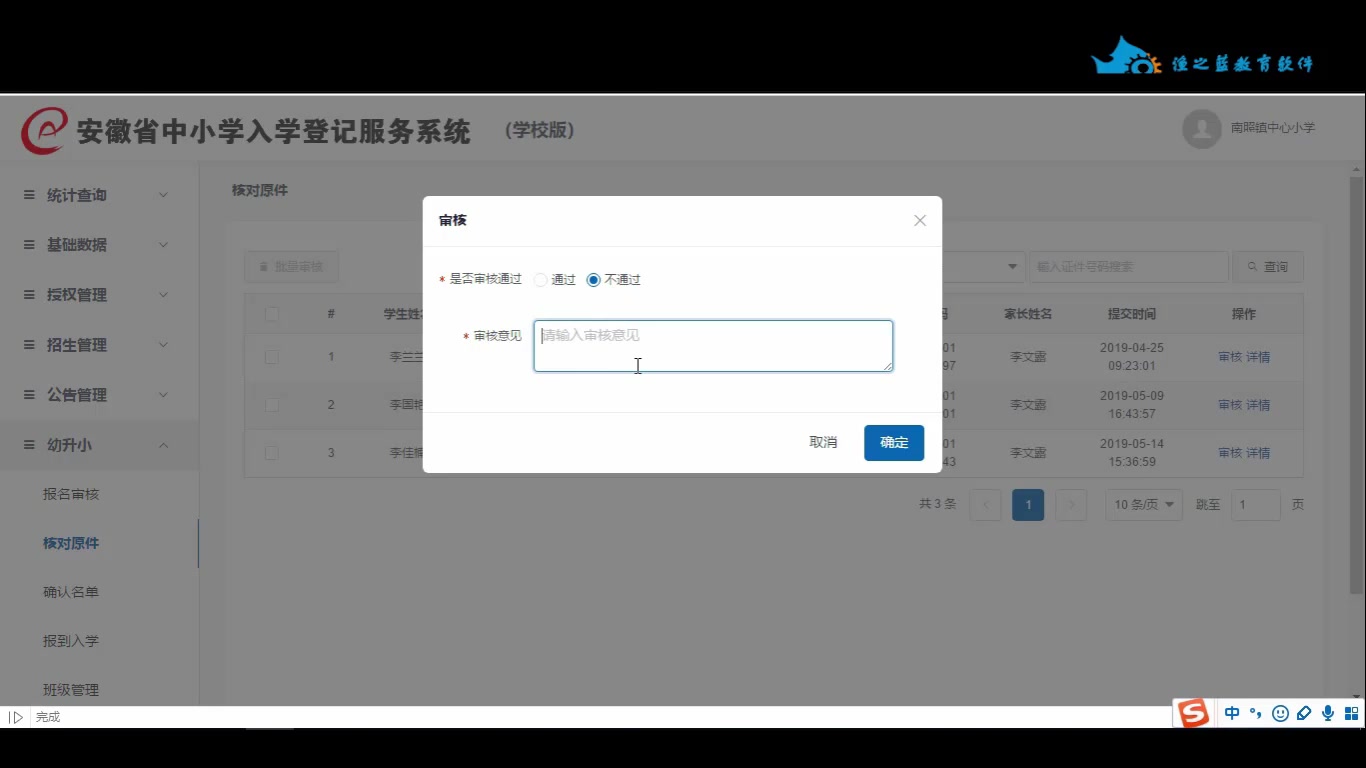Open the emoji smiley icon in IME bar
Viewport: 1366px width, 768px height.
1280,713
